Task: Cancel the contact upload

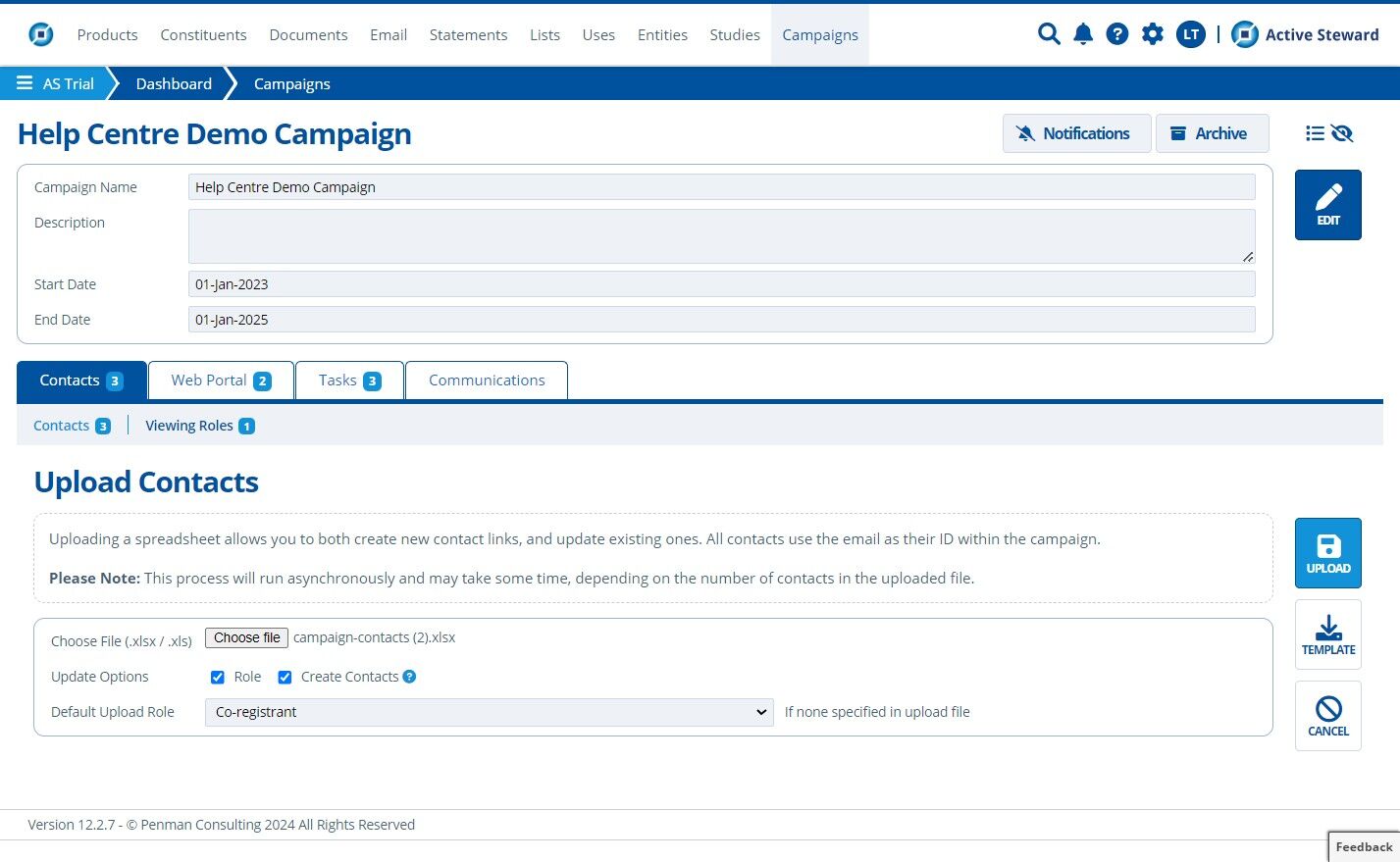Action: point(1328,716)
